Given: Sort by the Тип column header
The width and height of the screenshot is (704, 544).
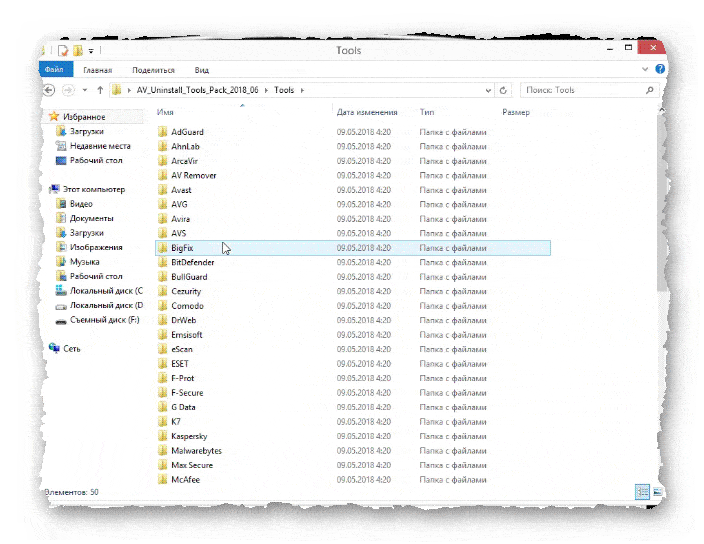Looking at the screenshot, I should click(427, 112).
